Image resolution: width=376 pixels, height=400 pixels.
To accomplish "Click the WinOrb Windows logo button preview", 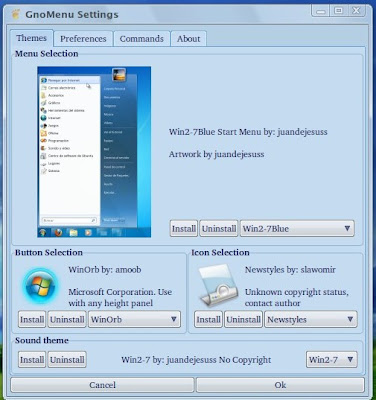I will (41, 286).
